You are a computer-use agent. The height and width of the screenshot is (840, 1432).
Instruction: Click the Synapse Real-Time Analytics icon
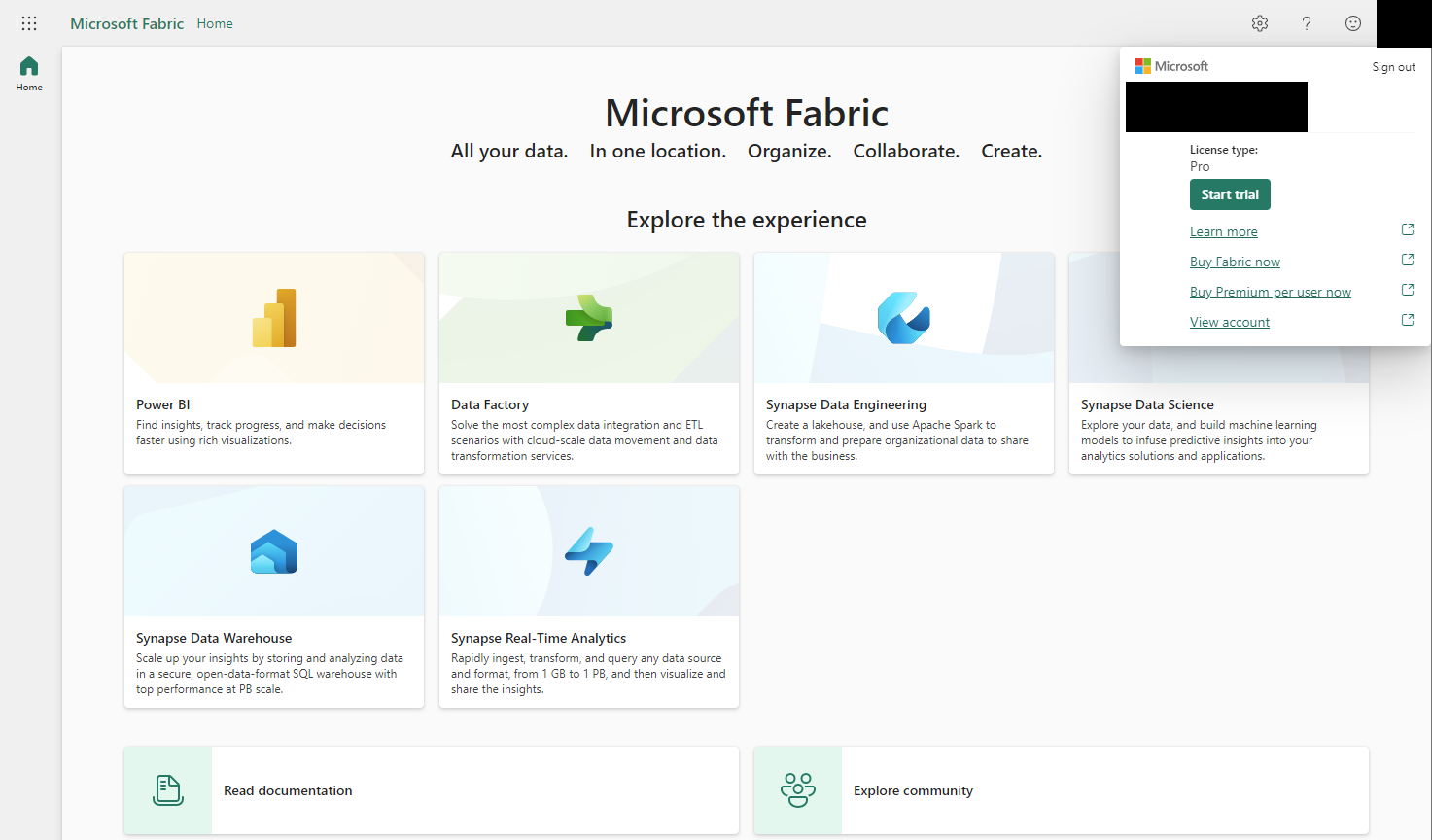[588, 550]
